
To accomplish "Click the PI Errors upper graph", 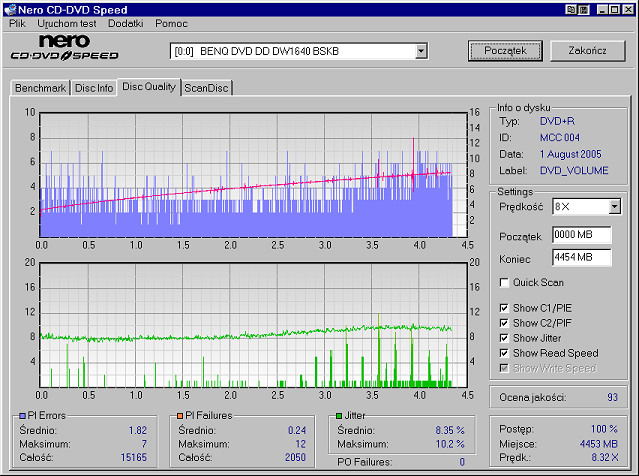I will pos(253,175).
